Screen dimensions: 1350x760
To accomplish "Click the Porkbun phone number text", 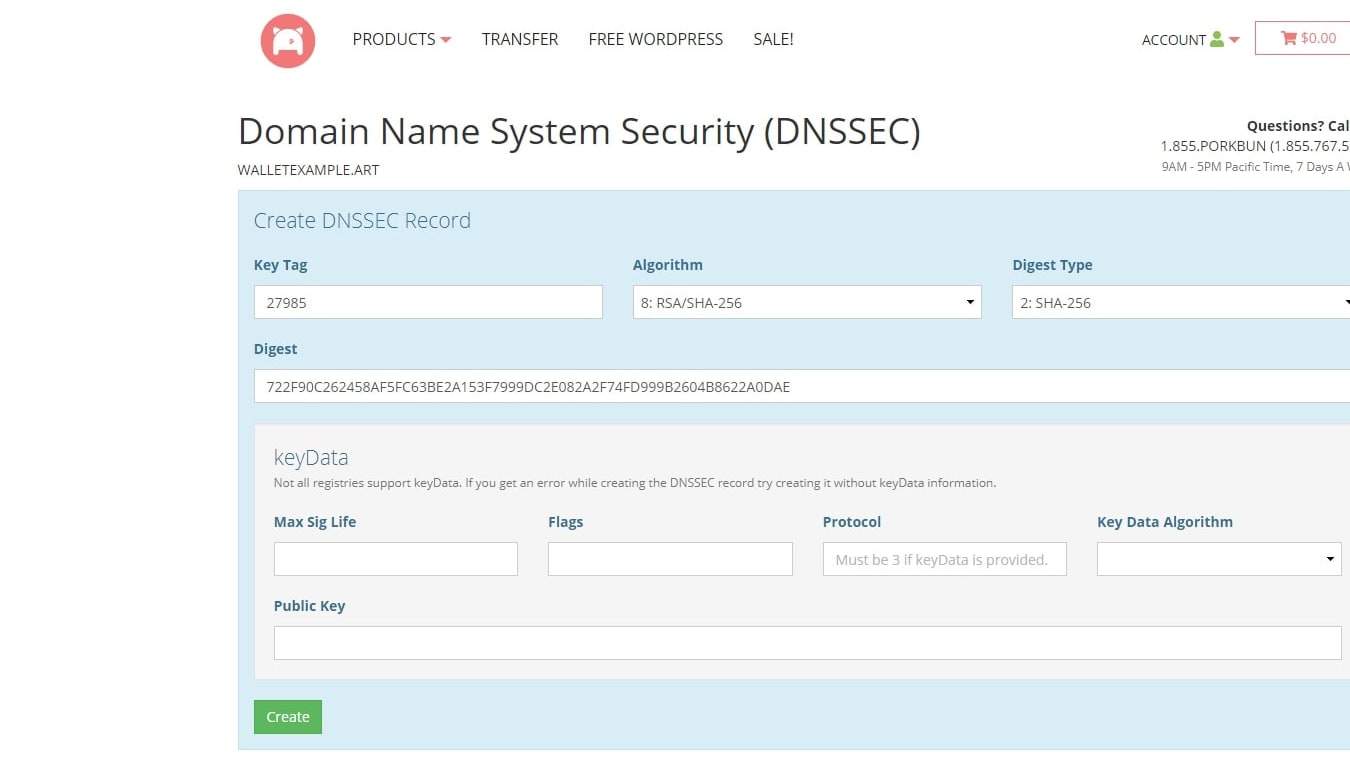I will pyautogui.click(x=1255, y=146).
